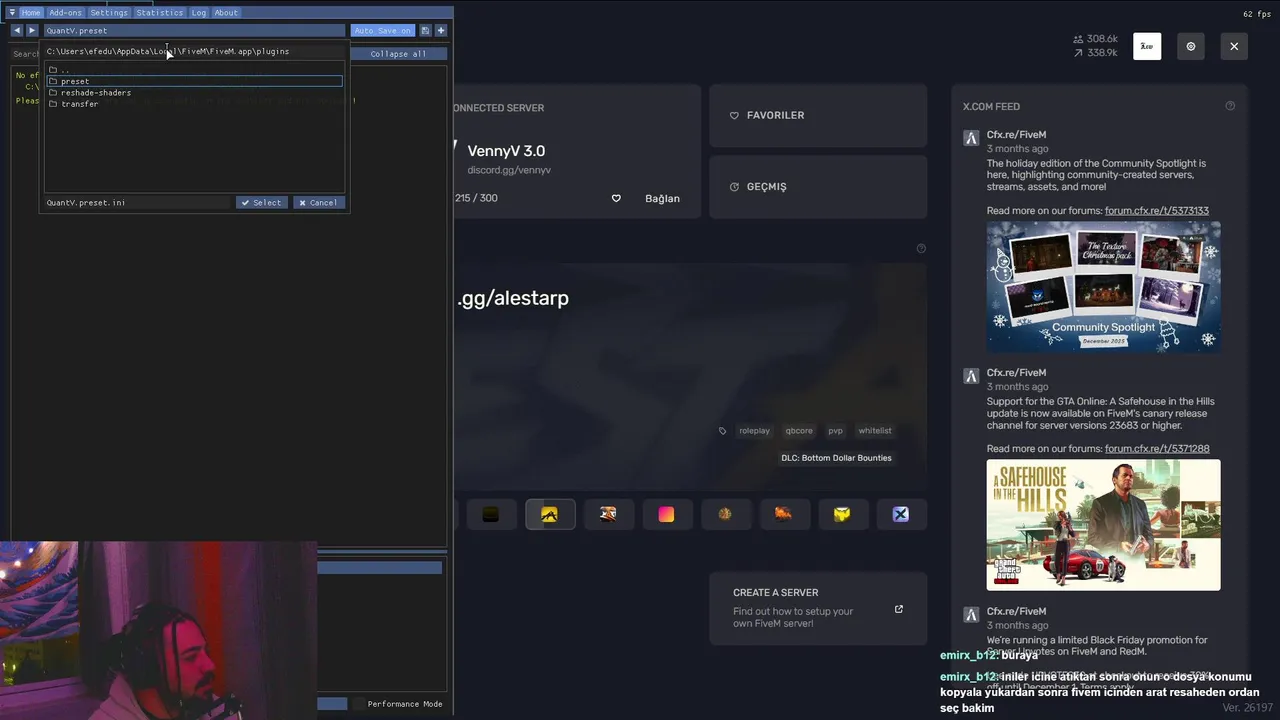Open the preset folder
Viewport: 1280px width, 720px height.
tap(195, 81)
